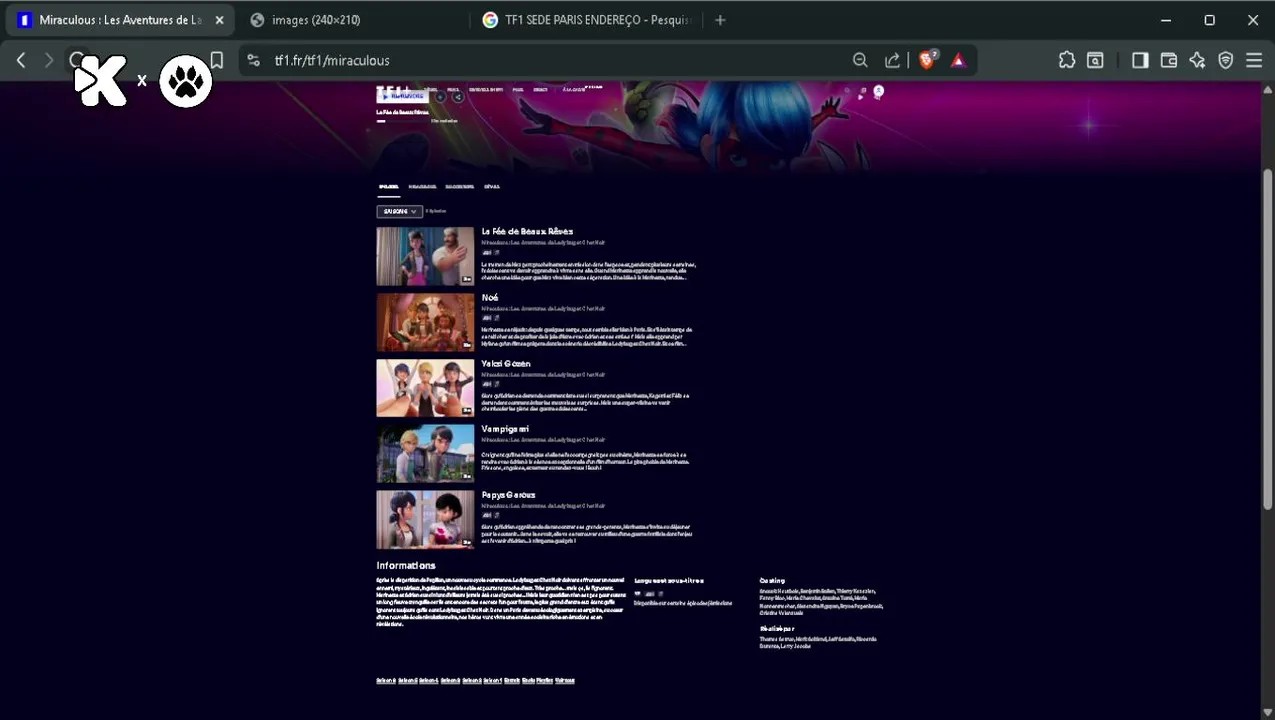Click the 'Casting' heading text

pos(772,580)
